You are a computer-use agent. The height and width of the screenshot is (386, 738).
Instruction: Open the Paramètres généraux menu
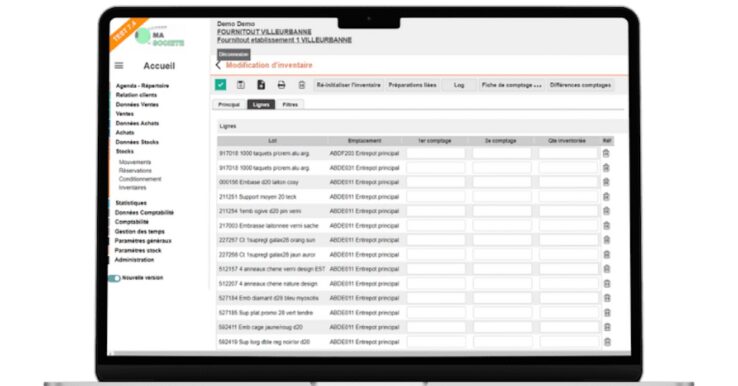pyautogui.click(x=143, y=241)
